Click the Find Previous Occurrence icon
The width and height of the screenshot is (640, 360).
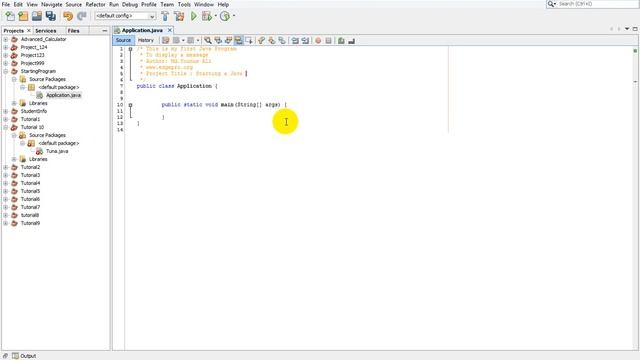[218, 40]
